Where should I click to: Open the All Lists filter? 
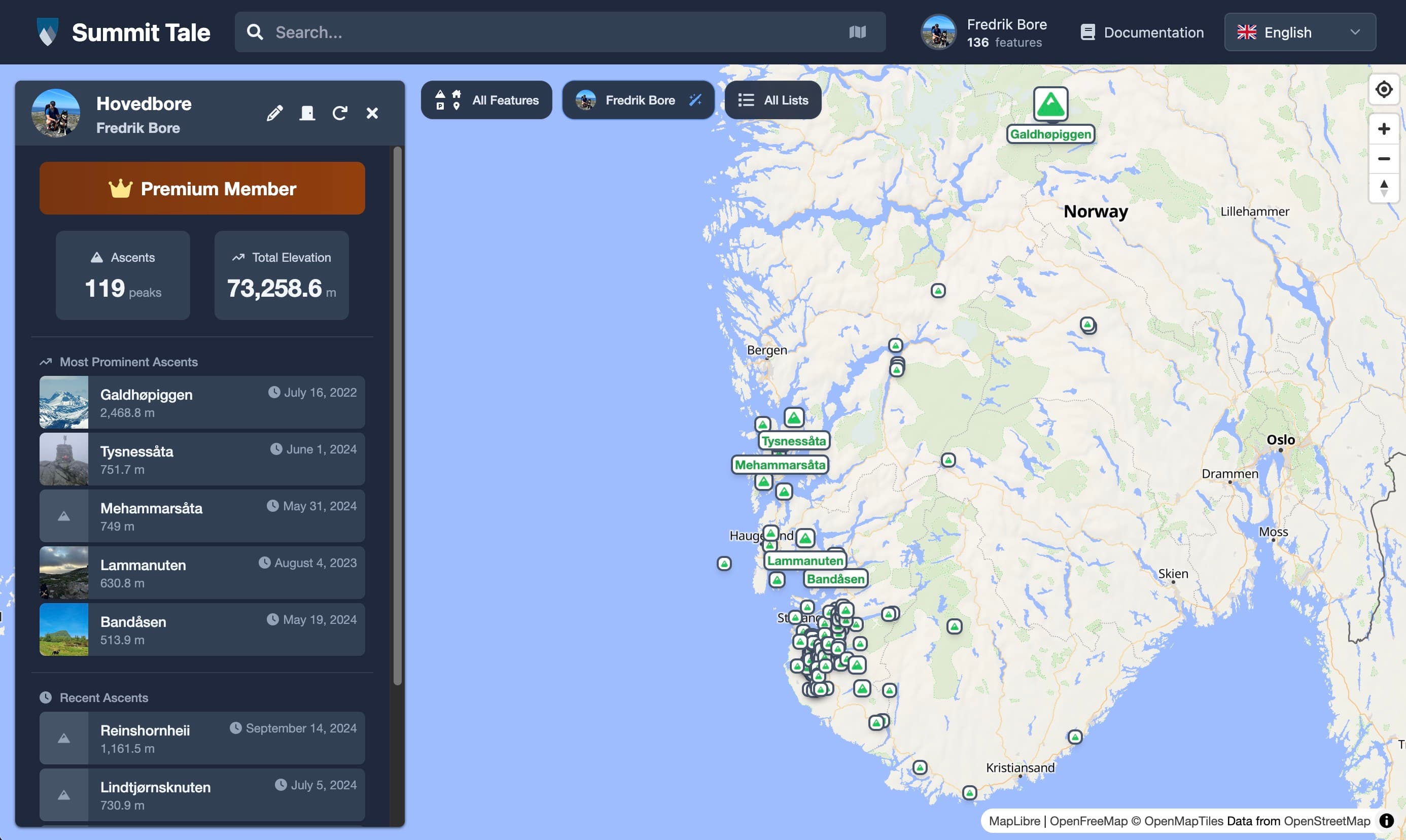point(772,100)
